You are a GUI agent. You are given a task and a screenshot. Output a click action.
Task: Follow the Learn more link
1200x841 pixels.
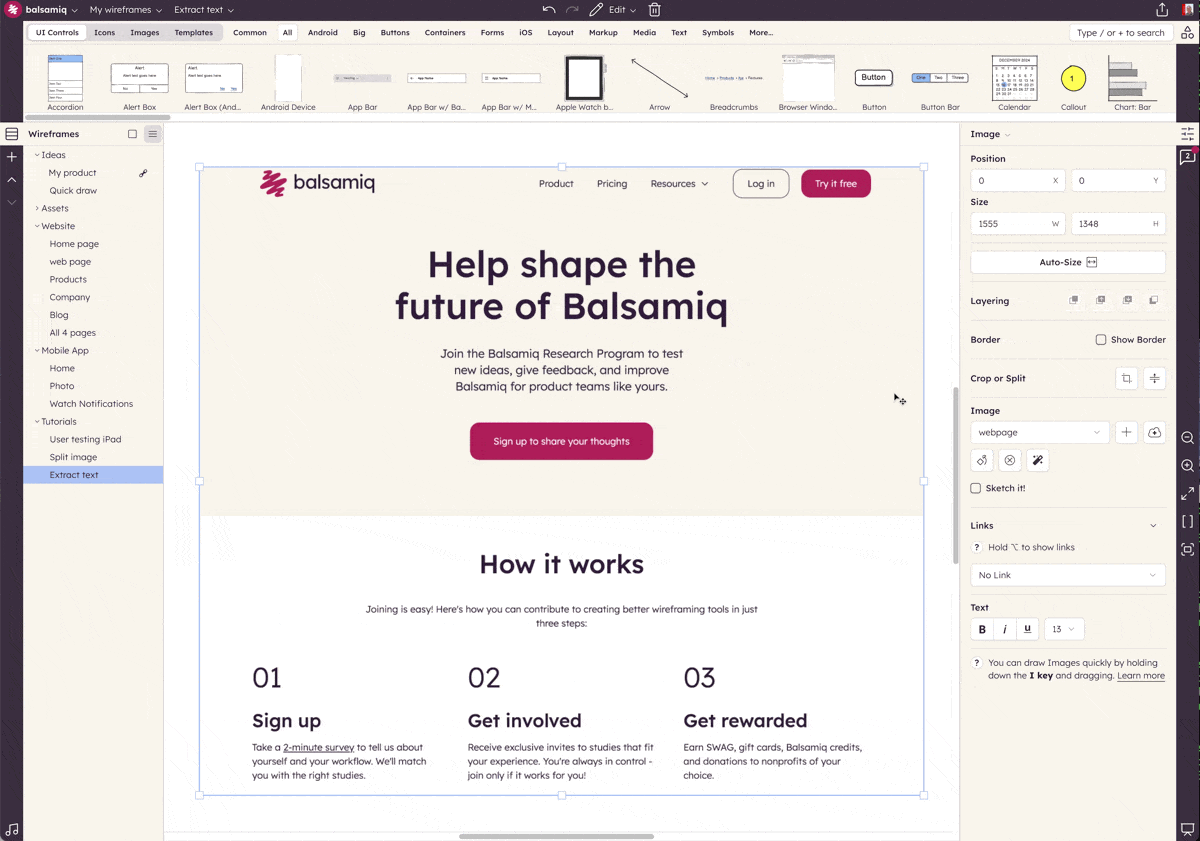click(x=1140, y=676)
